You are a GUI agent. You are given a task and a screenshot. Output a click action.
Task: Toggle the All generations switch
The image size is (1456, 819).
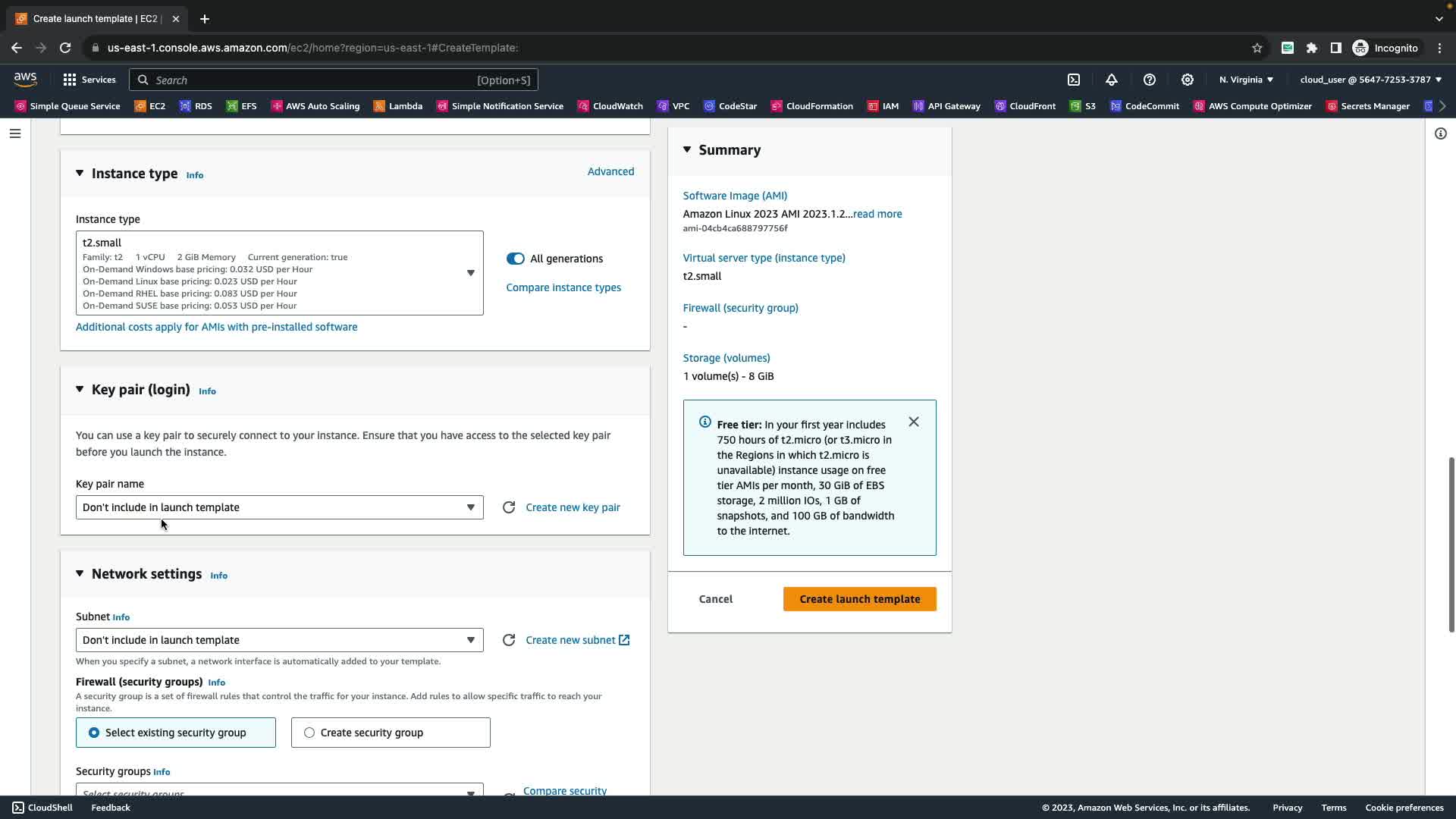[516, 259]
